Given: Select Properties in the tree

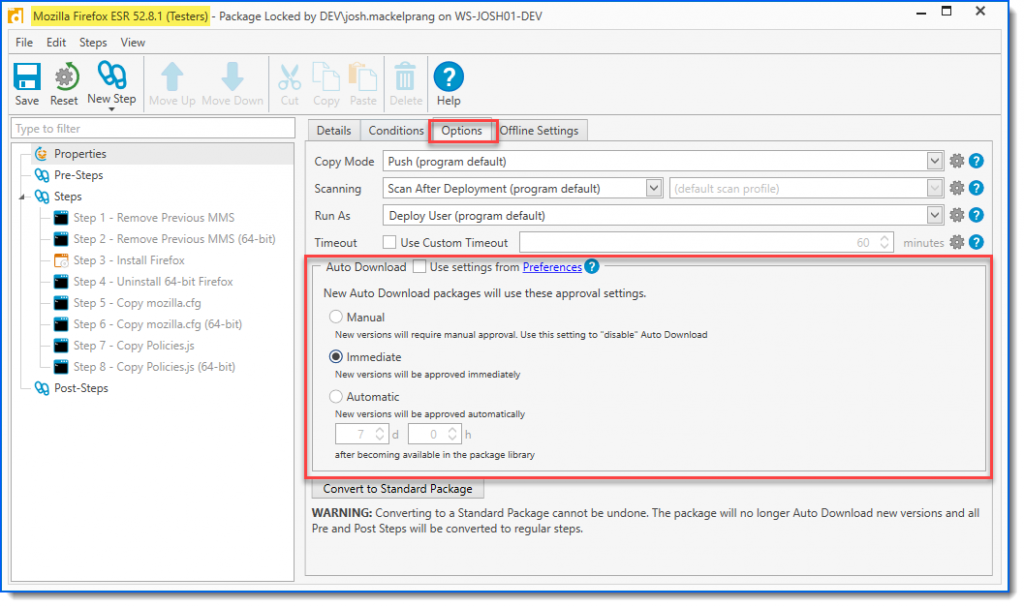Looking at the screenshot, I should click(x=80, y=154).
